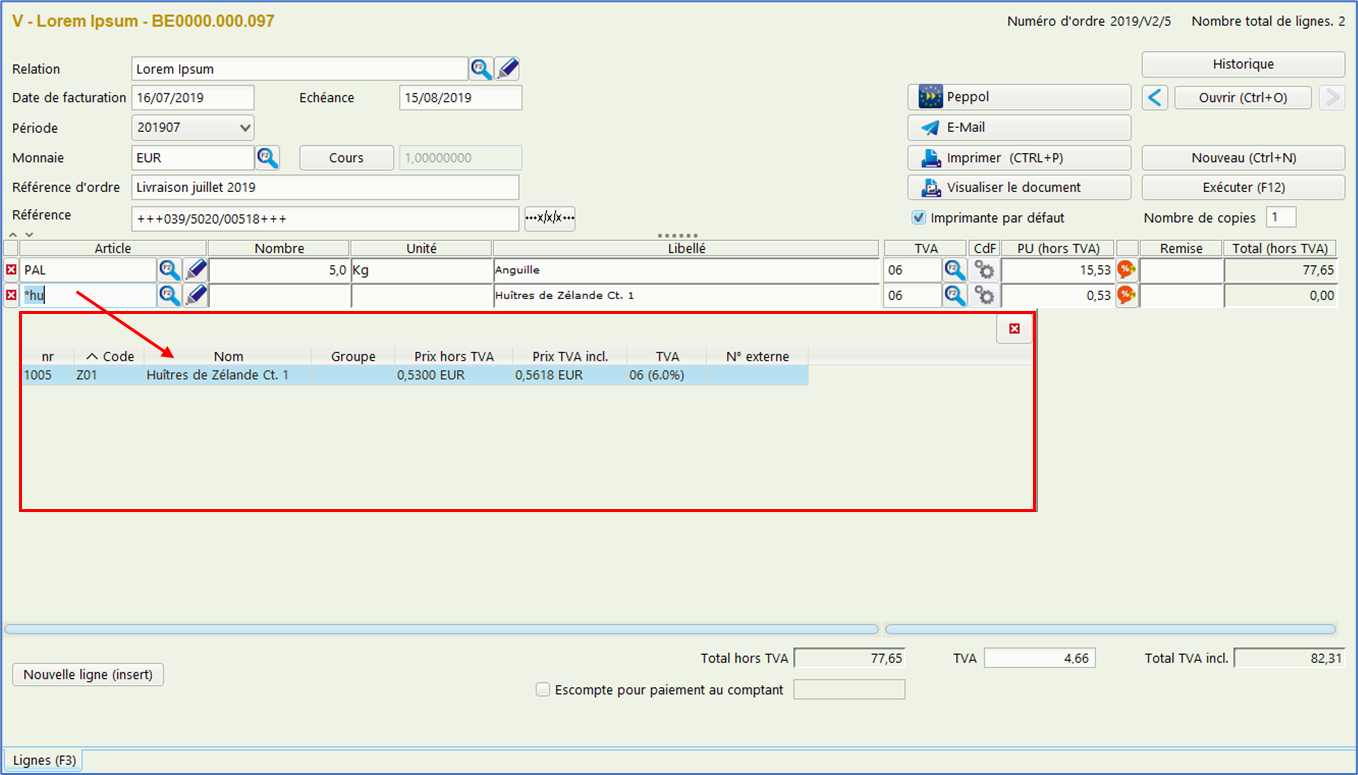
Task: Create new with Nouveau (Ctrl+N)
Action: 1243,158
